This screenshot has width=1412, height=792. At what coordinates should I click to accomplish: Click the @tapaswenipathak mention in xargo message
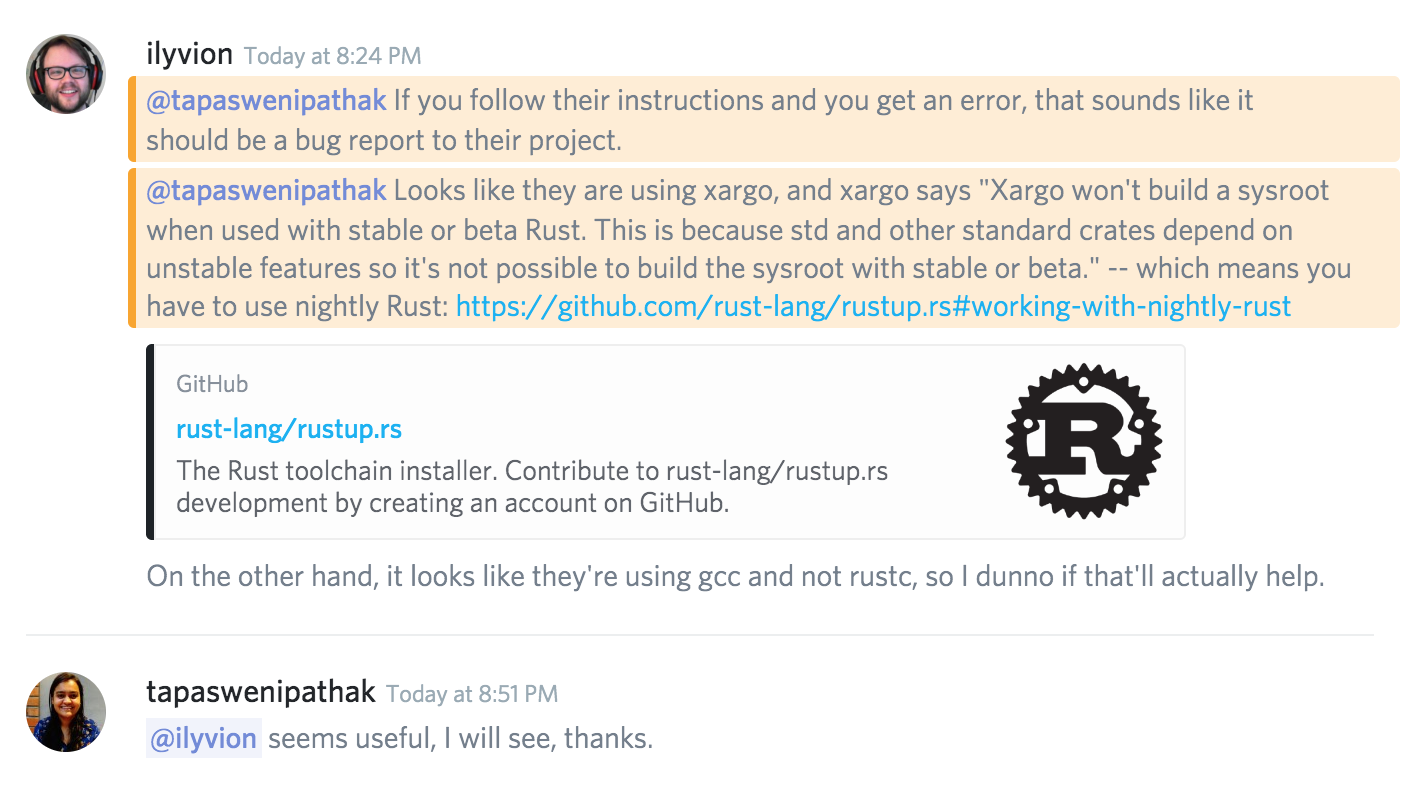[266, 190]
